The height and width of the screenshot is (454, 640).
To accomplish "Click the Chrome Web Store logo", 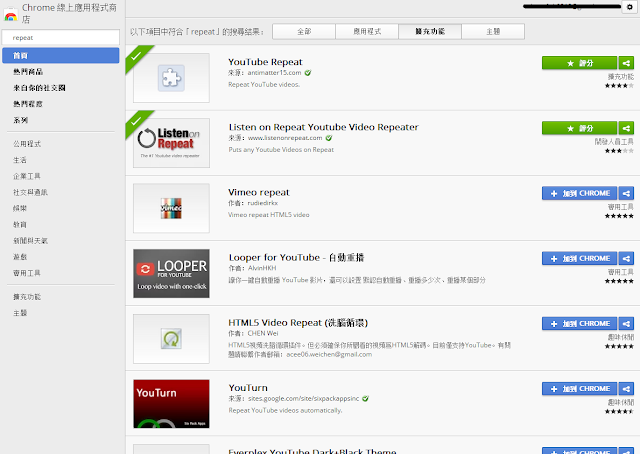I will pos(11,16).
